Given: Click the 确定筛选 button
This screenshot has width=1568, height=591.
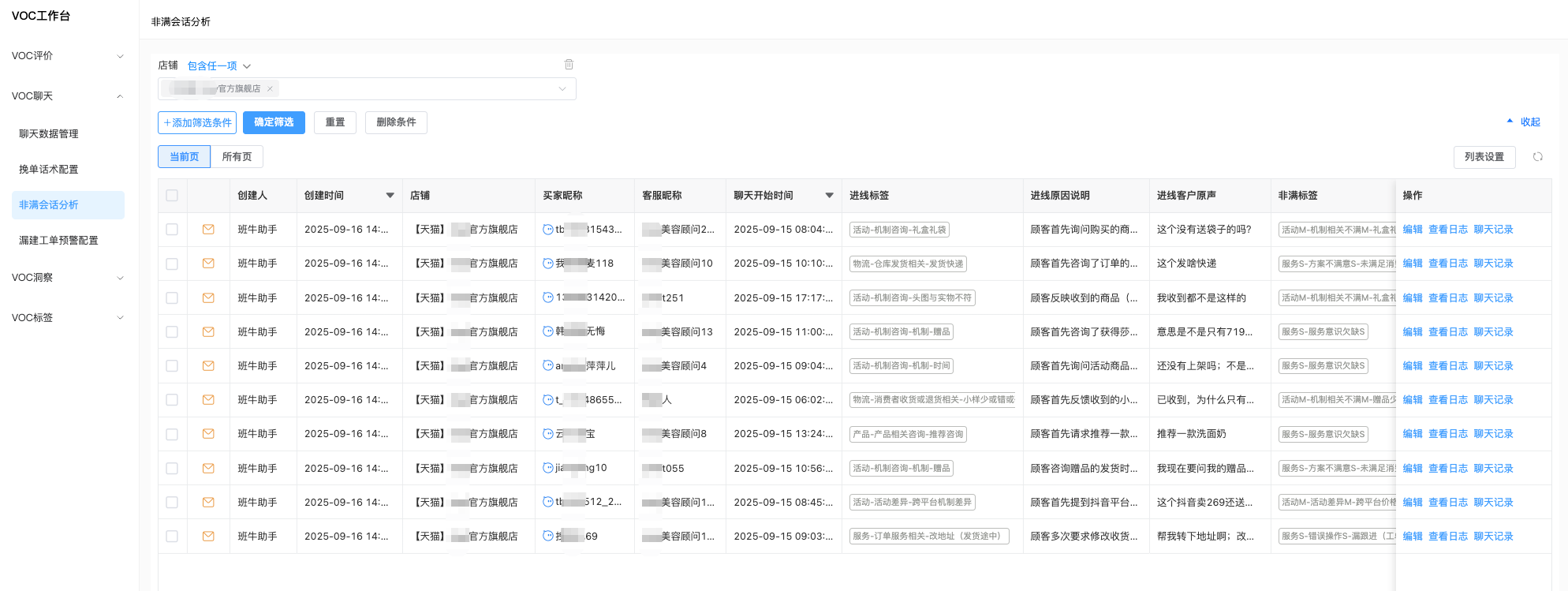Looking at the screenshot, I should (x=274, y=122).
